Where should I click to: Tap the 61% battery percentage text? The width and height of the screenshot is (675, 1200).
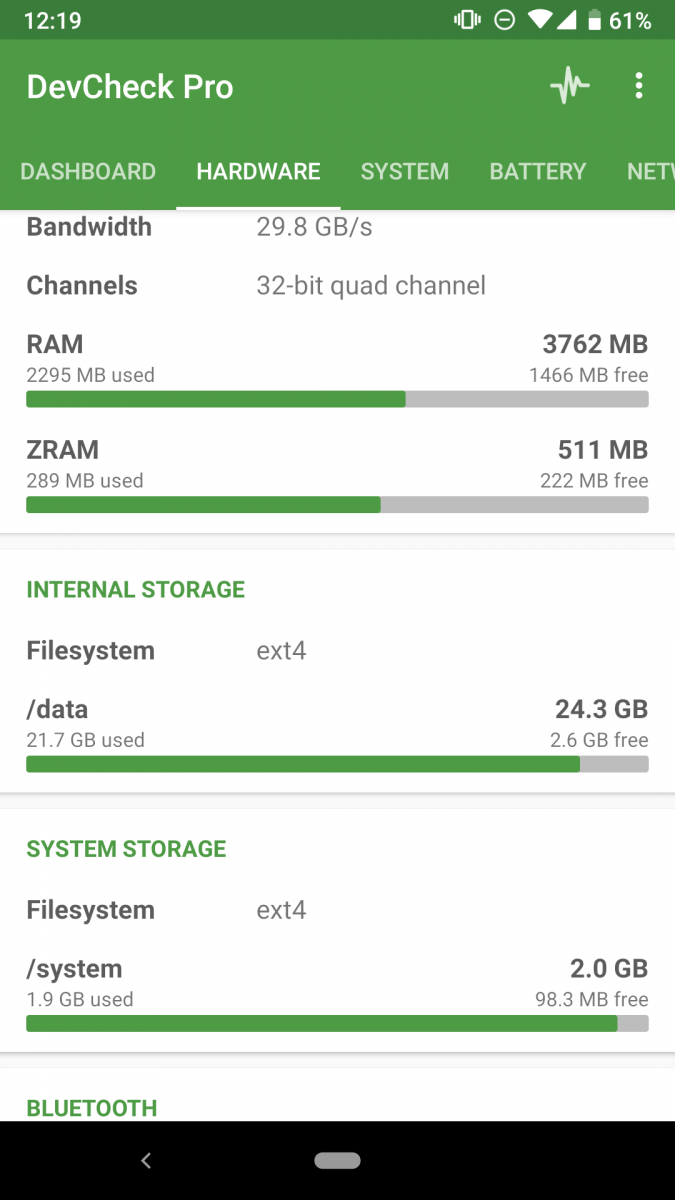(x=630, y=19)
